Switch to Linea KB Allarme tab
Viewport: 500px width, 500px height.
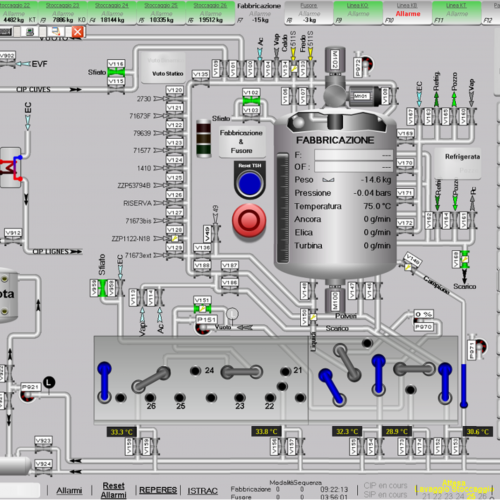coord(408,13)
